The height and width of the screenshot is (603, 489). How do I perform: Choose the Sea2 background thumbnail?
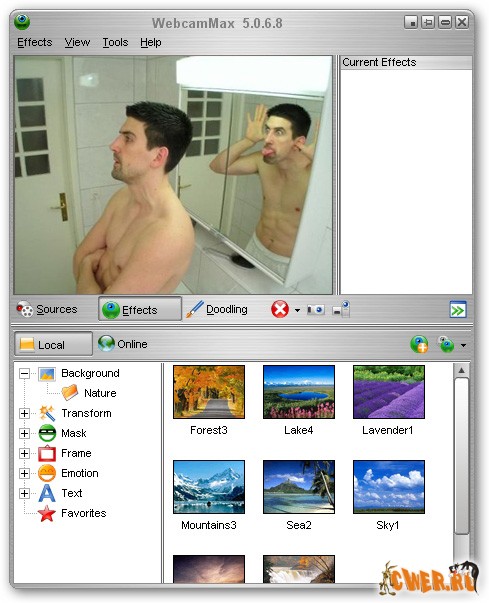click(299, 487)
